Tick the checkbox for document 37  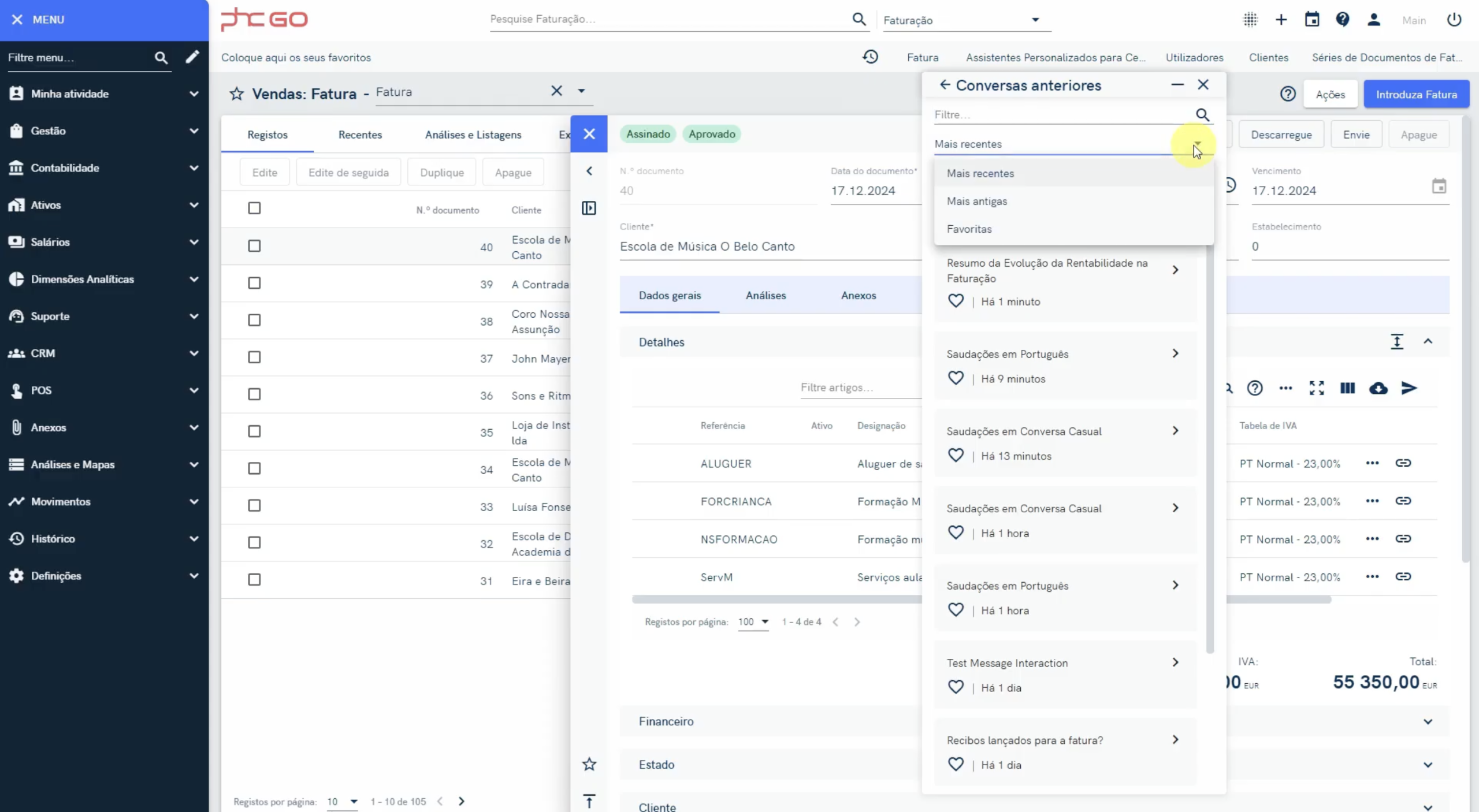[254, 357]
